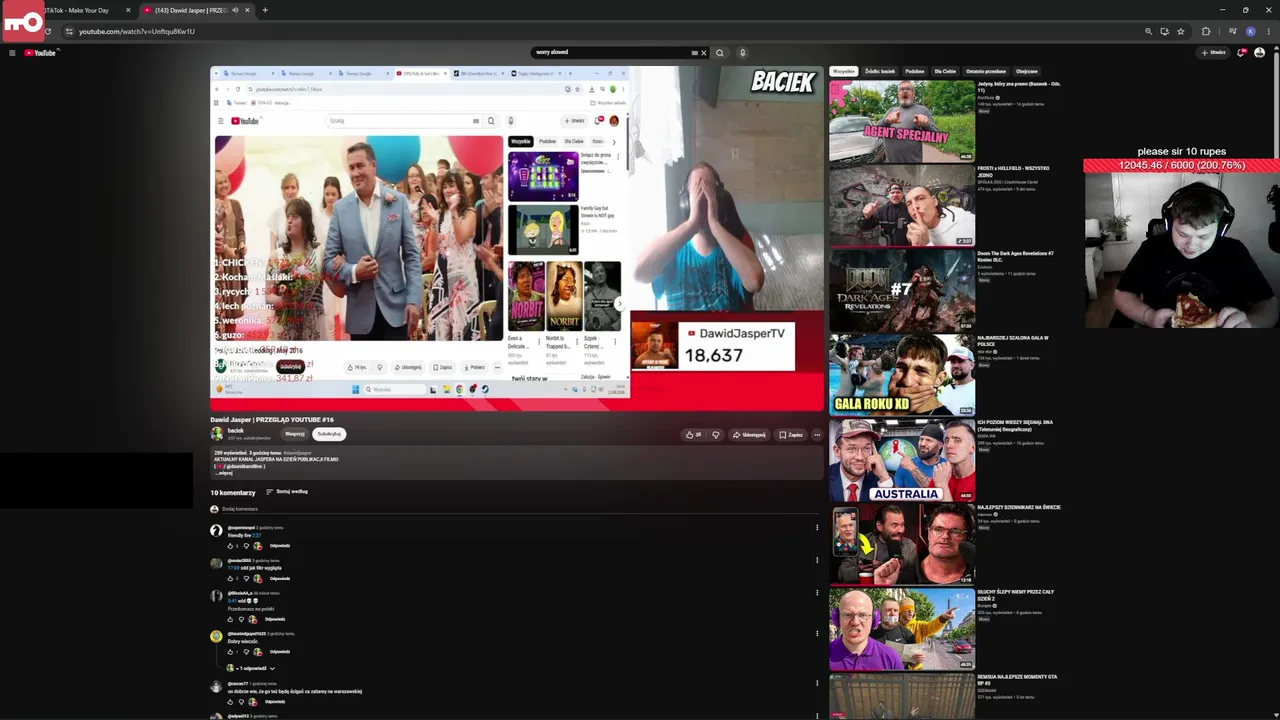Subscribe to baciek with Subskrybuj button

(x=329, y=434)
